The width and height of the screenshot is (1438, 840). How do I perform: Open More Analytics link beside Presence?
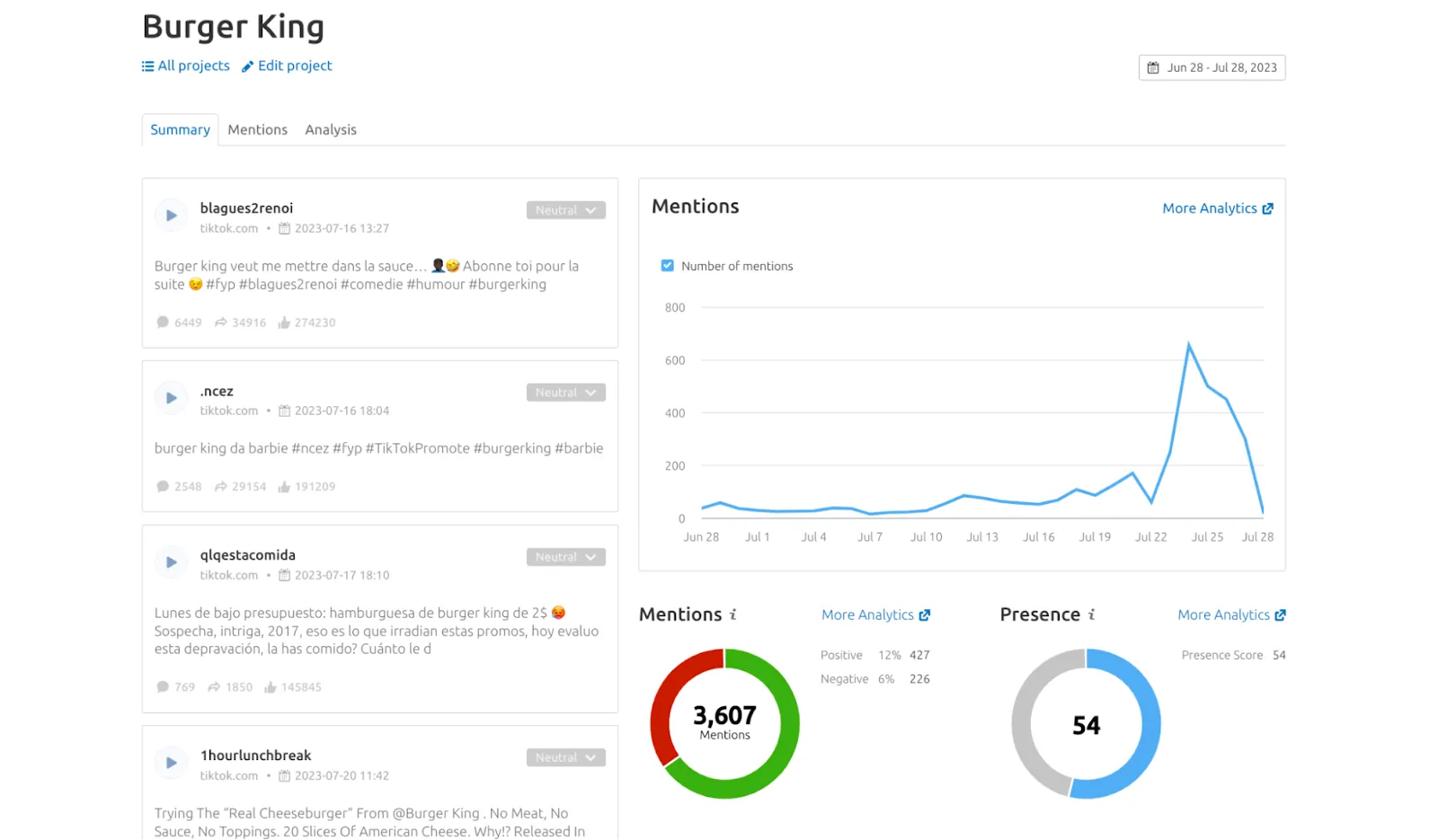pyautogui.click(x=1231, y=615)
